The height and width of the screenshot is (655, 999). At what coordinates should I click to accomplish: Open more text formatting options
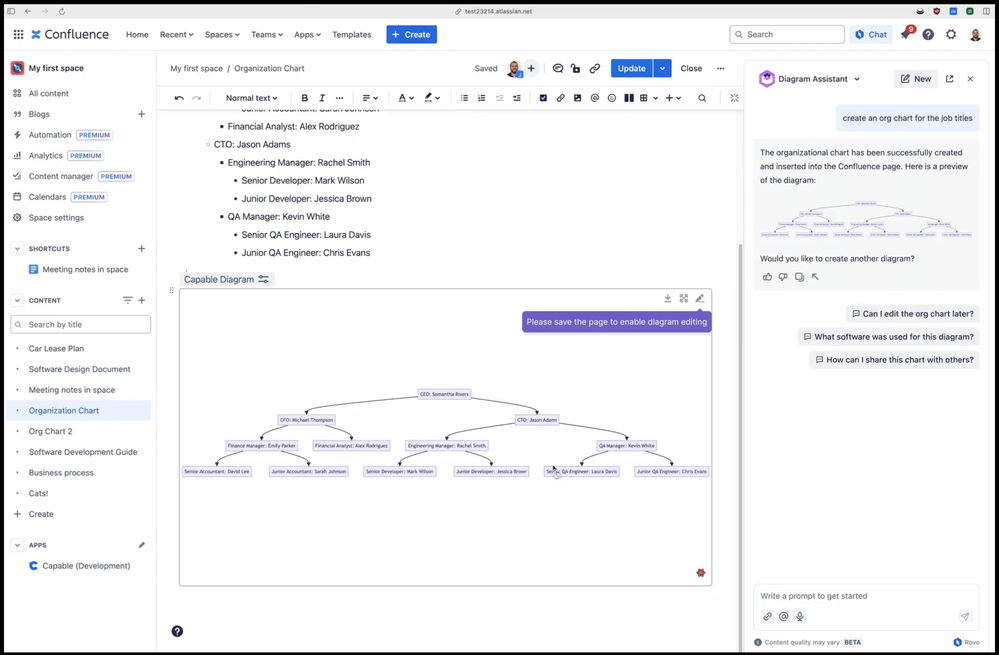click(340, 98)
